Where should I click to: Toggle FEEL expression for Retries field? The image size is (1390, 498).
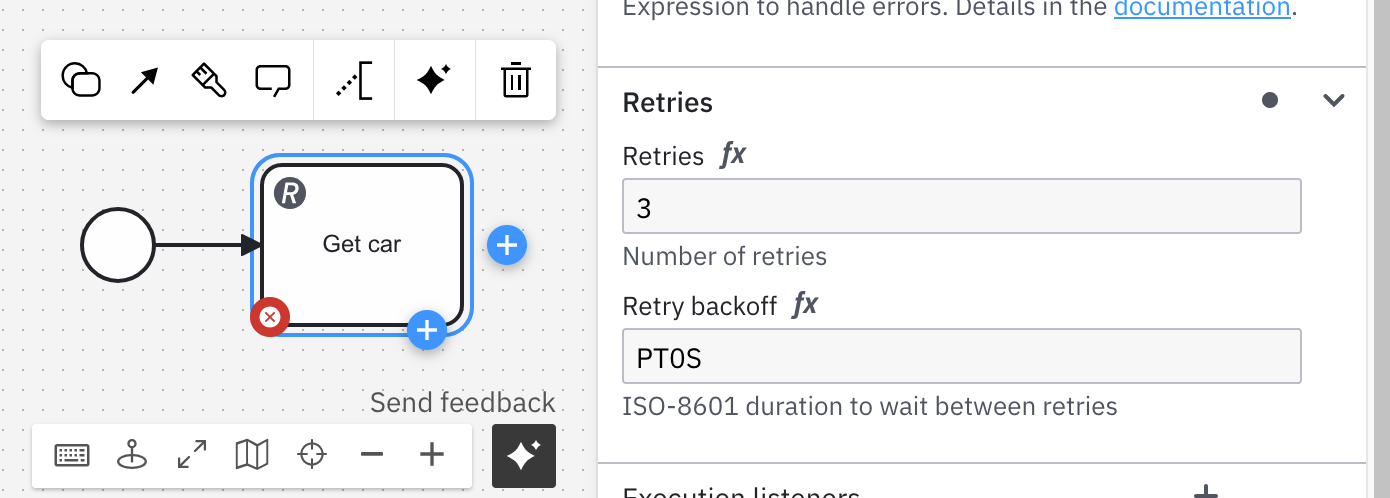point(733,155)
